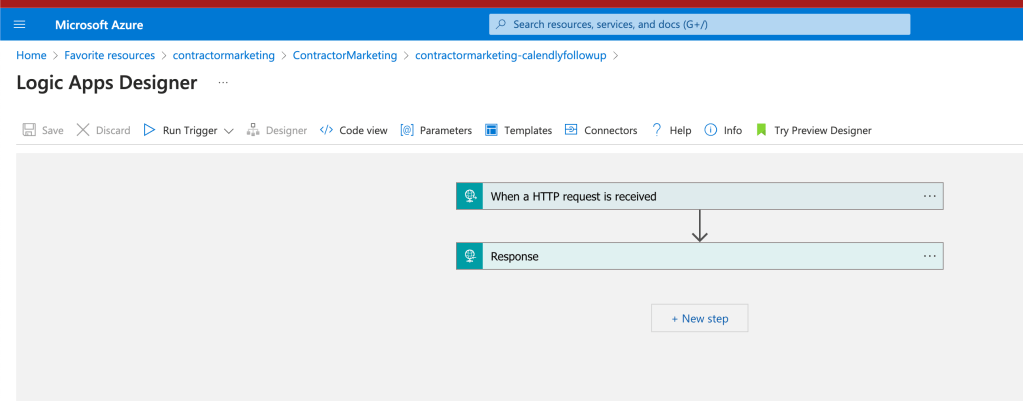The height and width of the screenshot is (401, 1023).
Task: Click the Help question mark icon
Action: coord(657,130)
